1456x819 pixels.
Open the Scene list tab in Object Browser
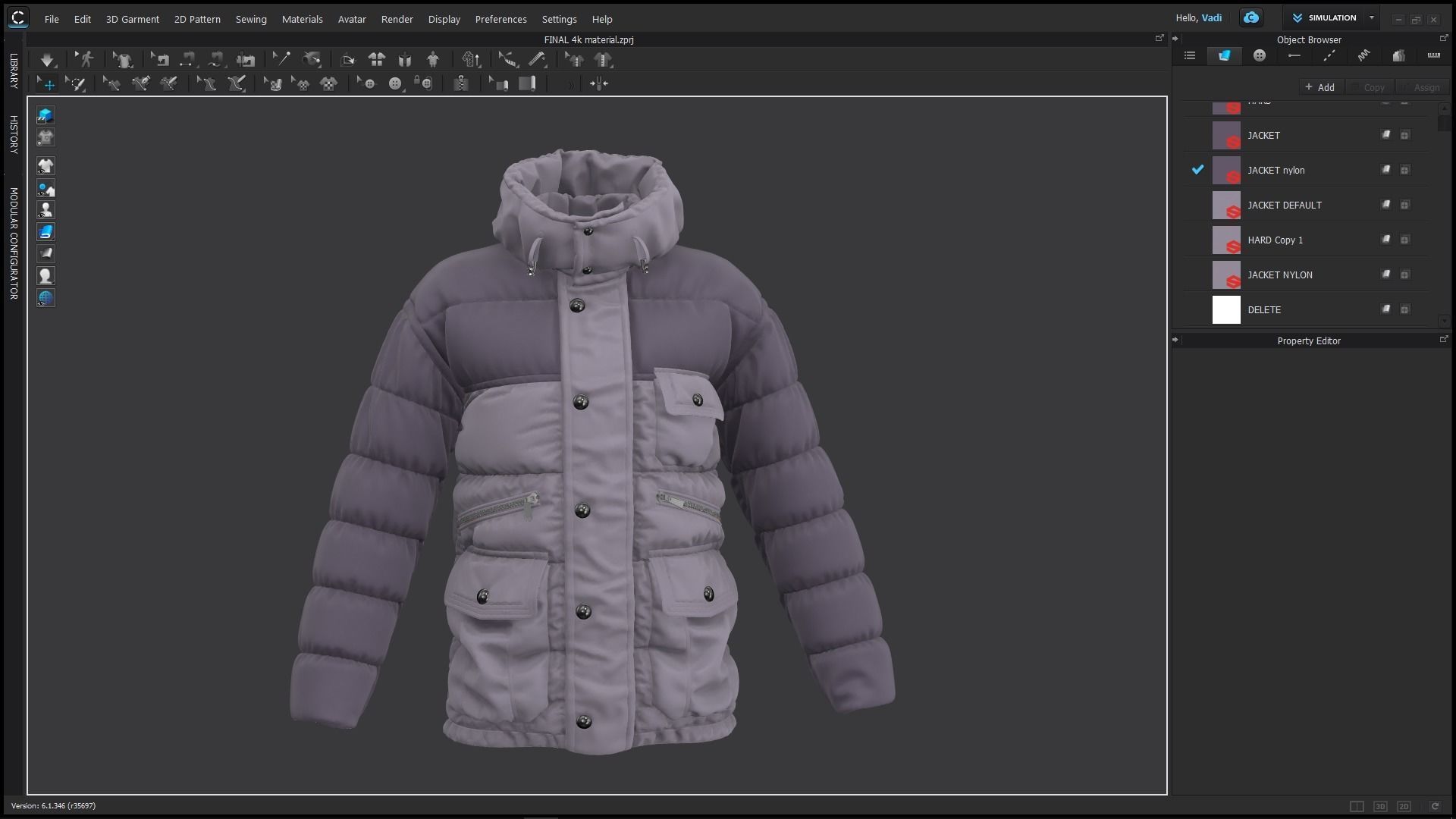(x=1190, y=56)
